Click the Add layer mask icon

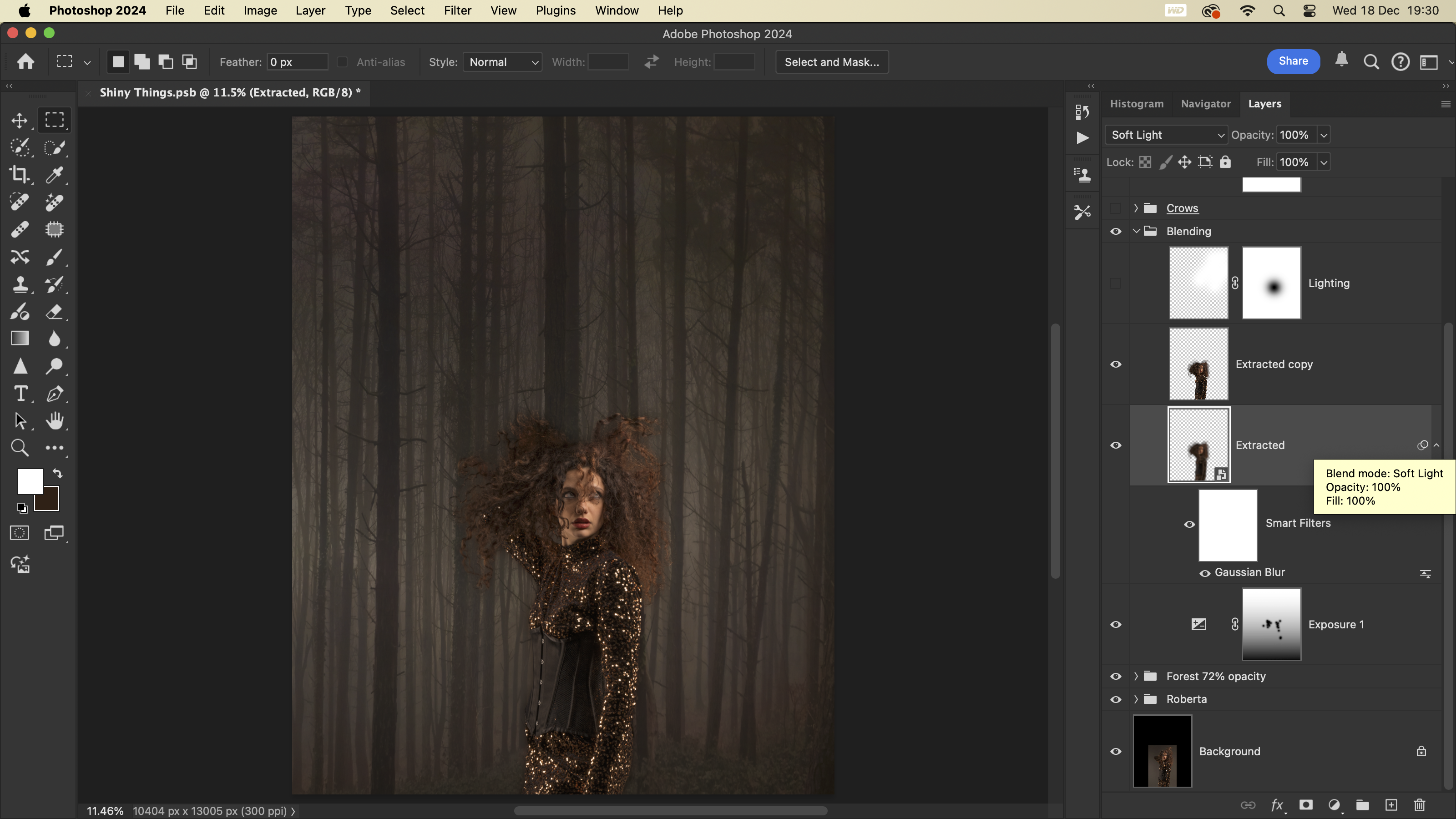coord(1306,805)
